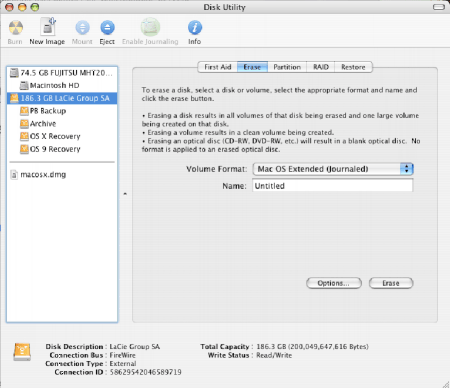Select the '186.3 GB LaCie Group SA' row text
This screenshot has width=450, height=388.
pyautogui.click(x=65, y=98)
